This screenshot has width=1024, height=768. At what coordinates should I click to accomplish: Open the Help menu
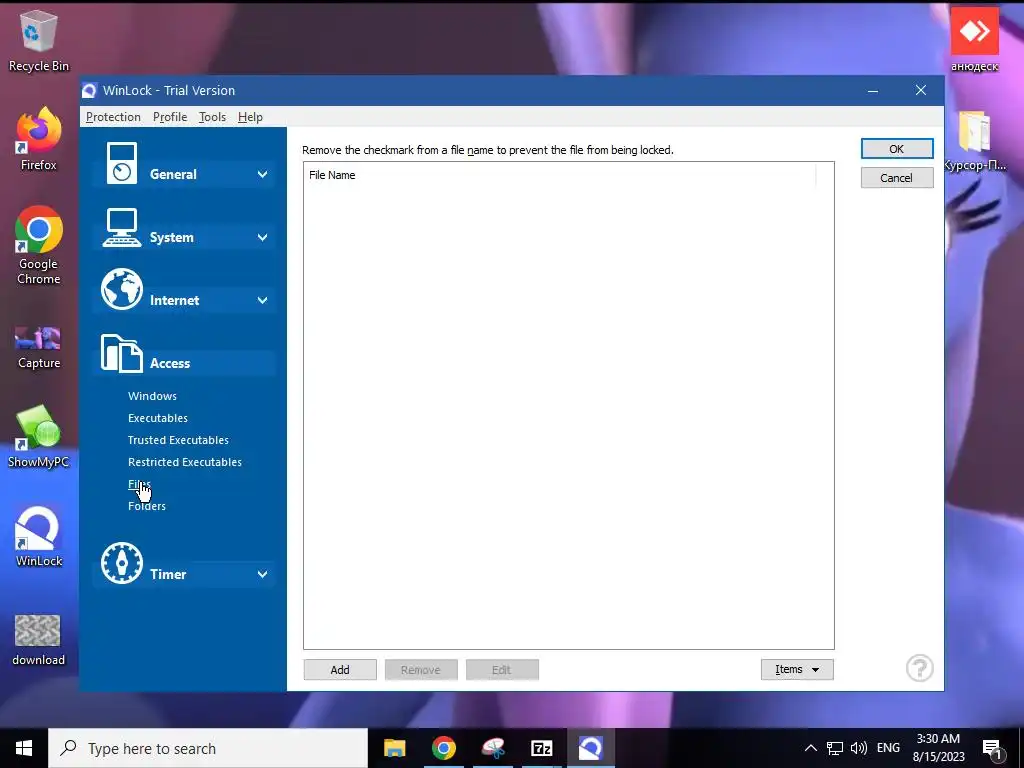pos(250,117)
